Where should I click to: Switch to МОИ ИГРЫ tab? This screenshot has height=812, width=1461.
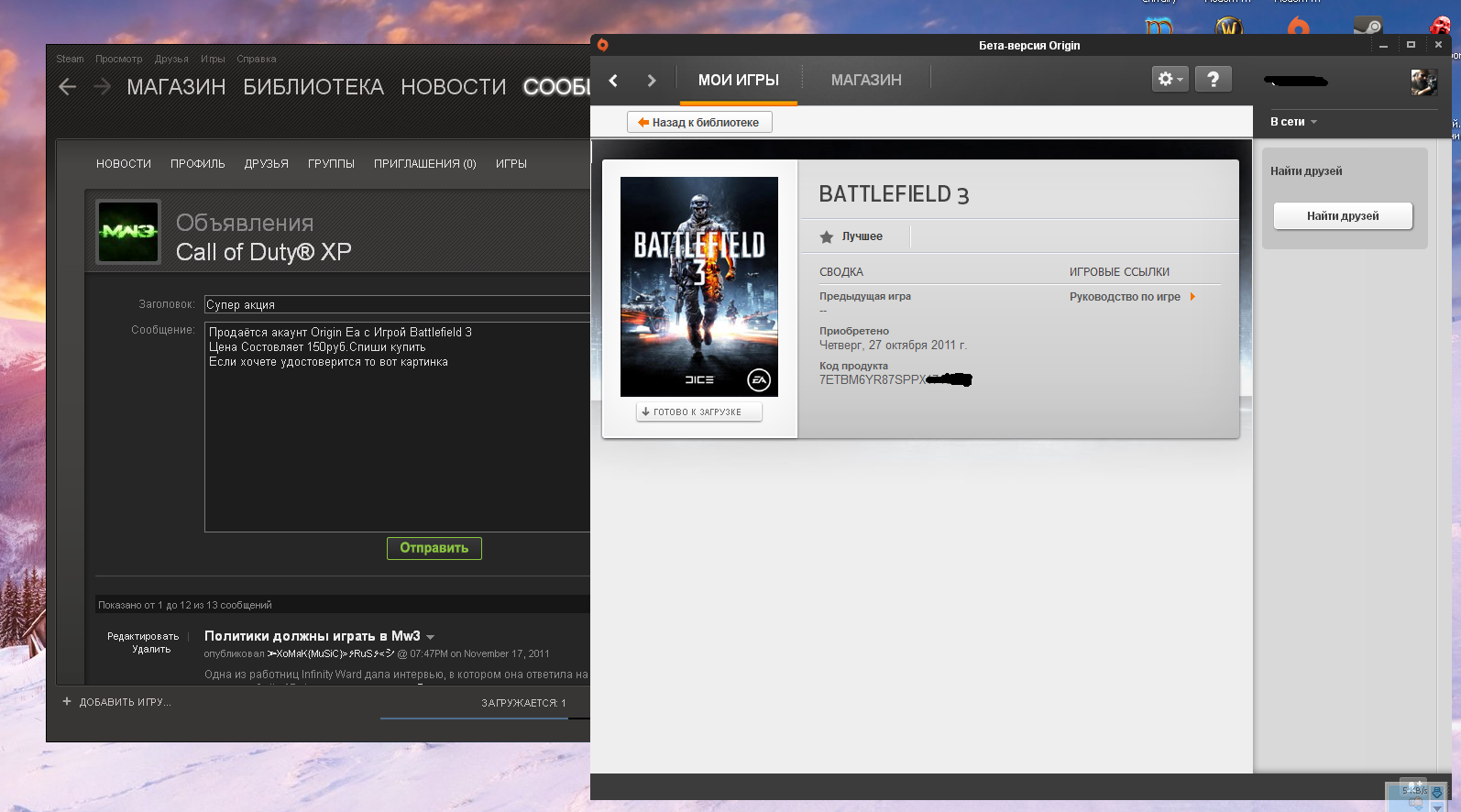(x=739, y=81)
